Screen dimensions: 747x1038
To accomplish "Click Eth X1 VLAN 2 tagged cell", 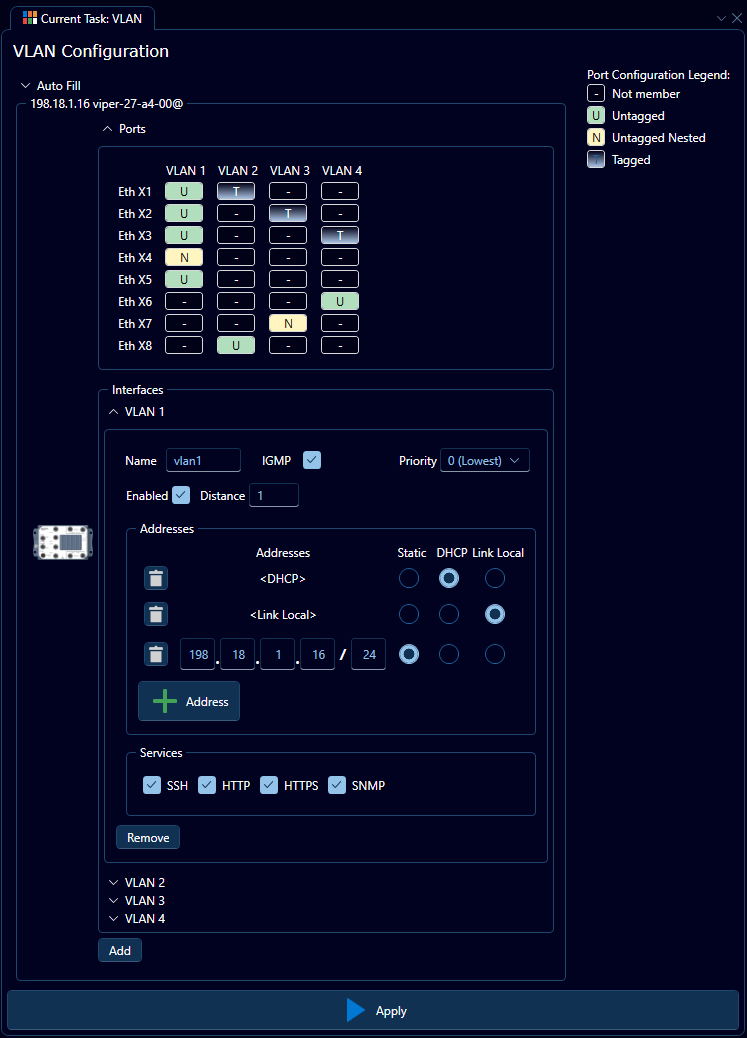I will click(x=236, y=191).
